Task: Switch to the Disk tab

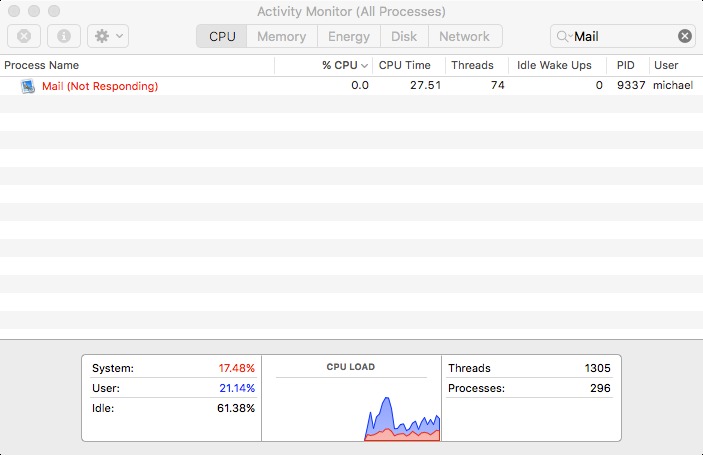Action: pos(404,36)
